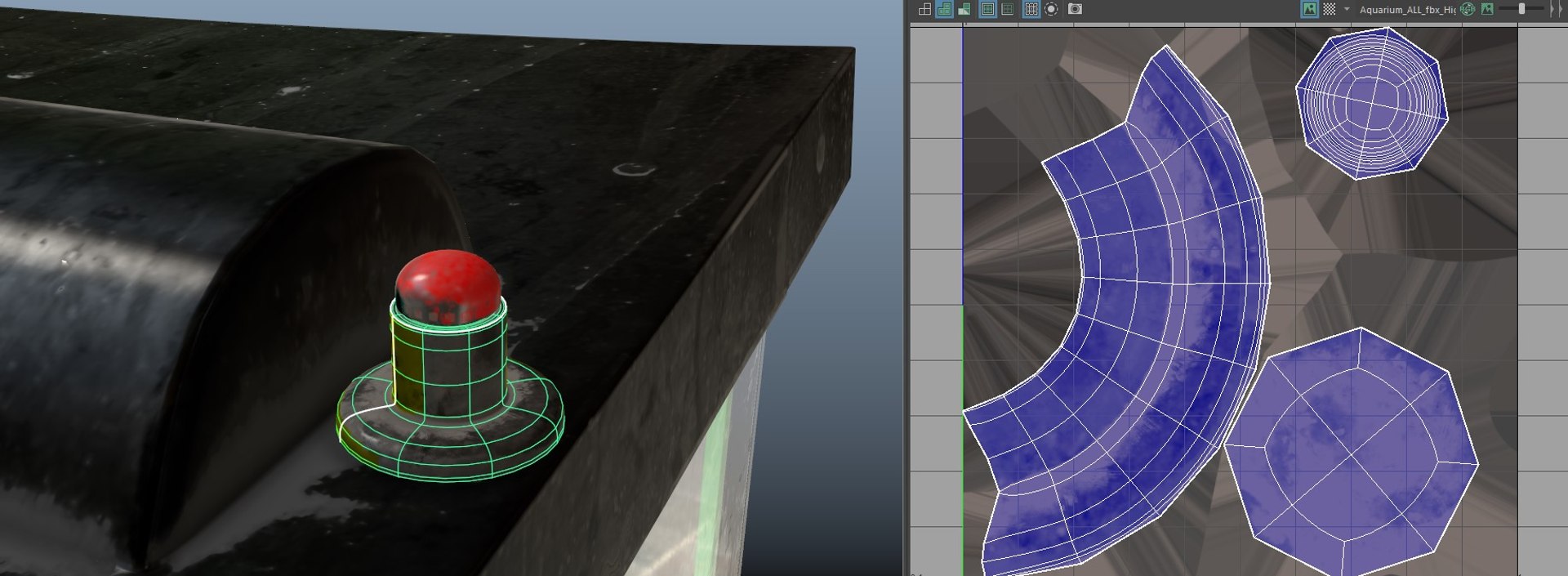Toggle the shaded UV shells display
This screenshot has height=576, width=1568.
point(944,9)
